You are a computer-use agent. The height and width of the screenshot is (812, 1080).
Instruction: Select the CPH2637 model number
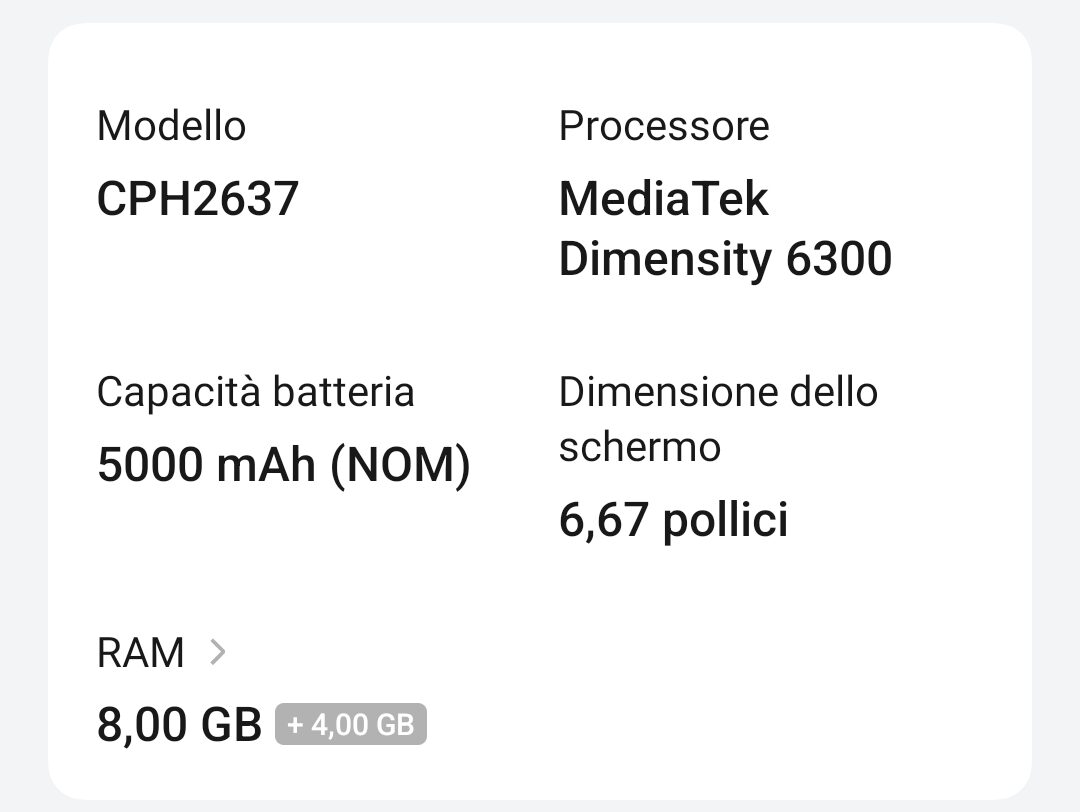198,198
